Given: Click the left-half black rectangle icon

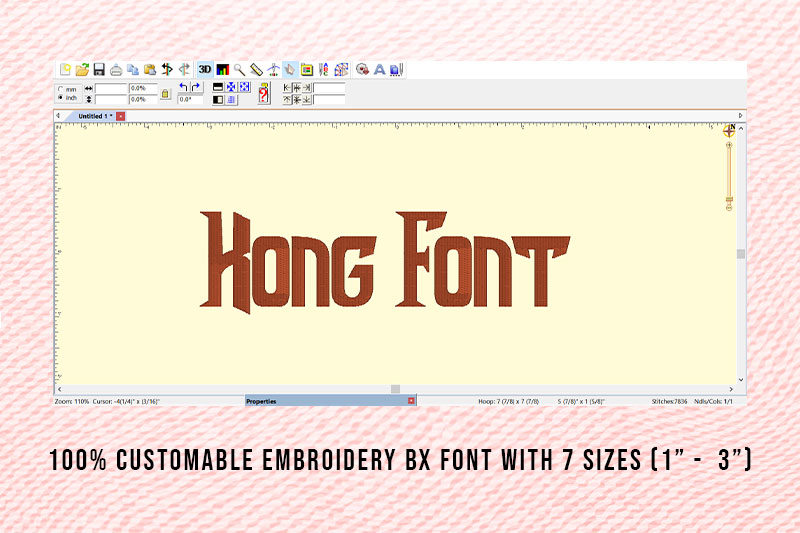Looking at the screenshot, I should click(x=218, y=99).
